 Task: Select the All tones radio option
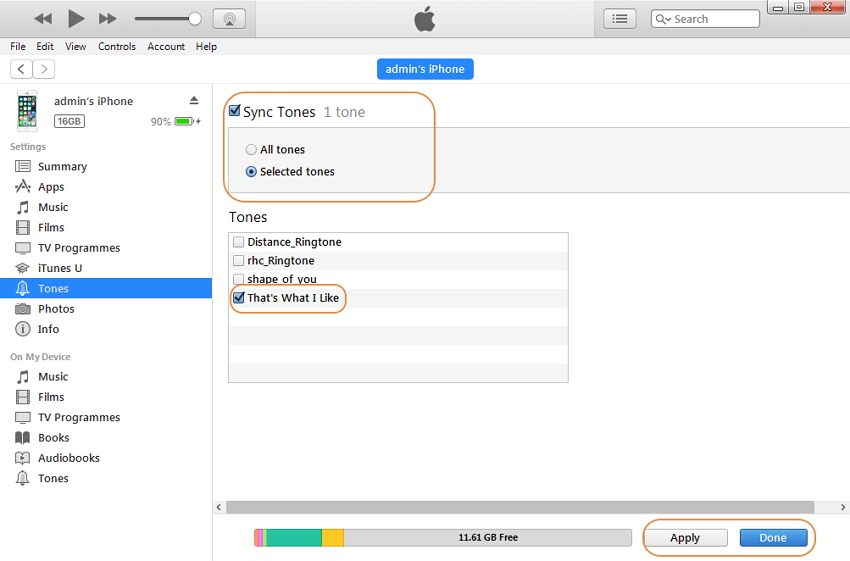click(251, 150)
